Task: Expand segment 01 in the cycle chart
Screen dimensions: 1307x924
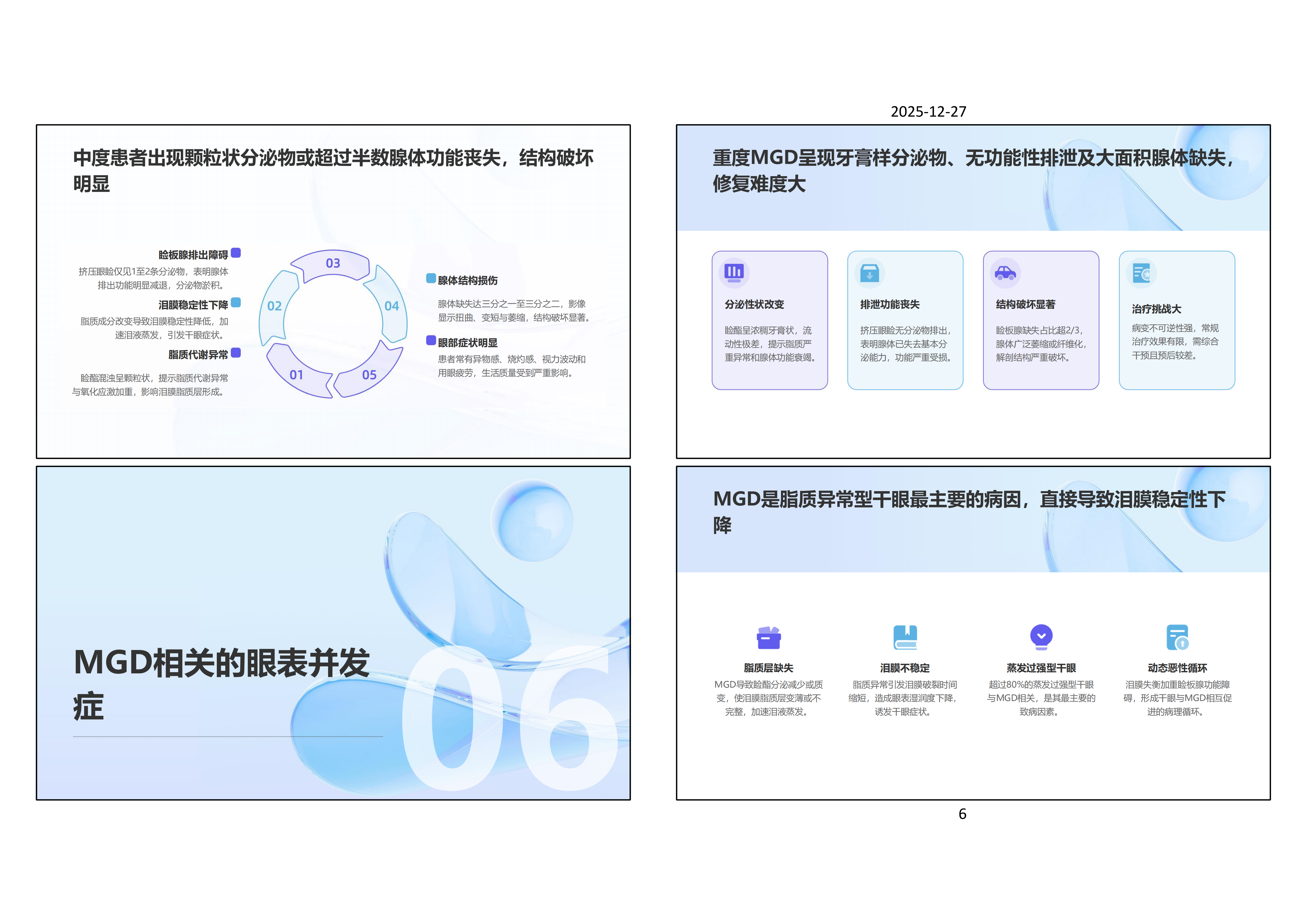Action: pyautogui.click(x=297, y=375)
